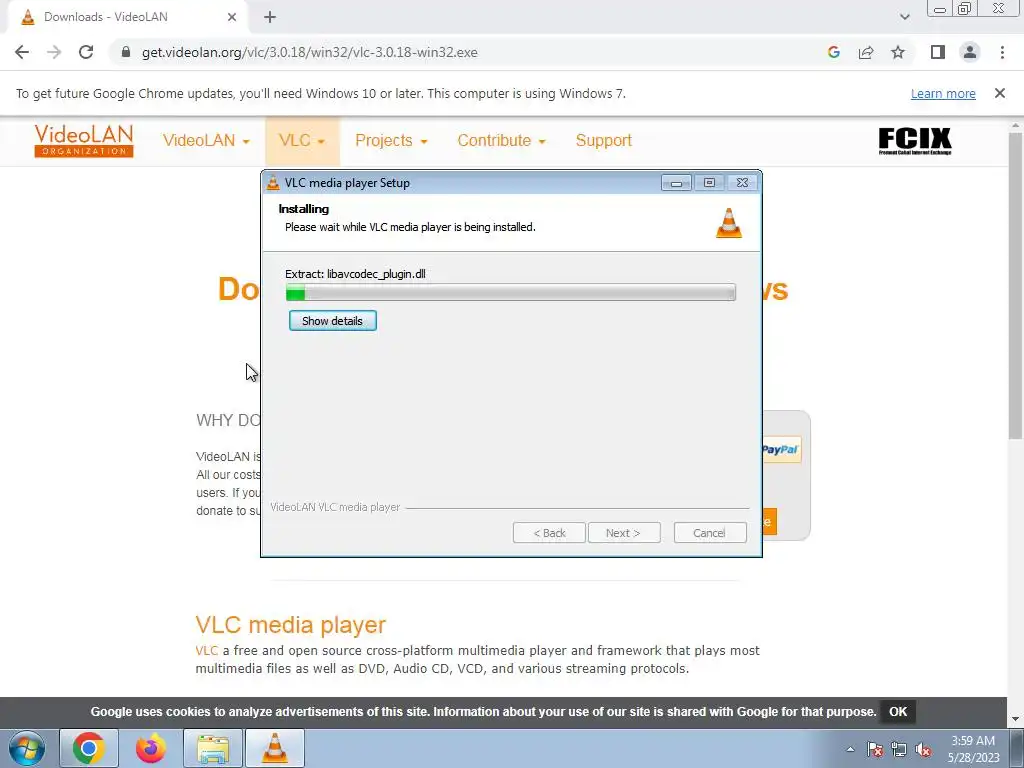Viewport: 1024px width, 768px height.
Task: Open a new browser tab
Action: coord(270,18)
